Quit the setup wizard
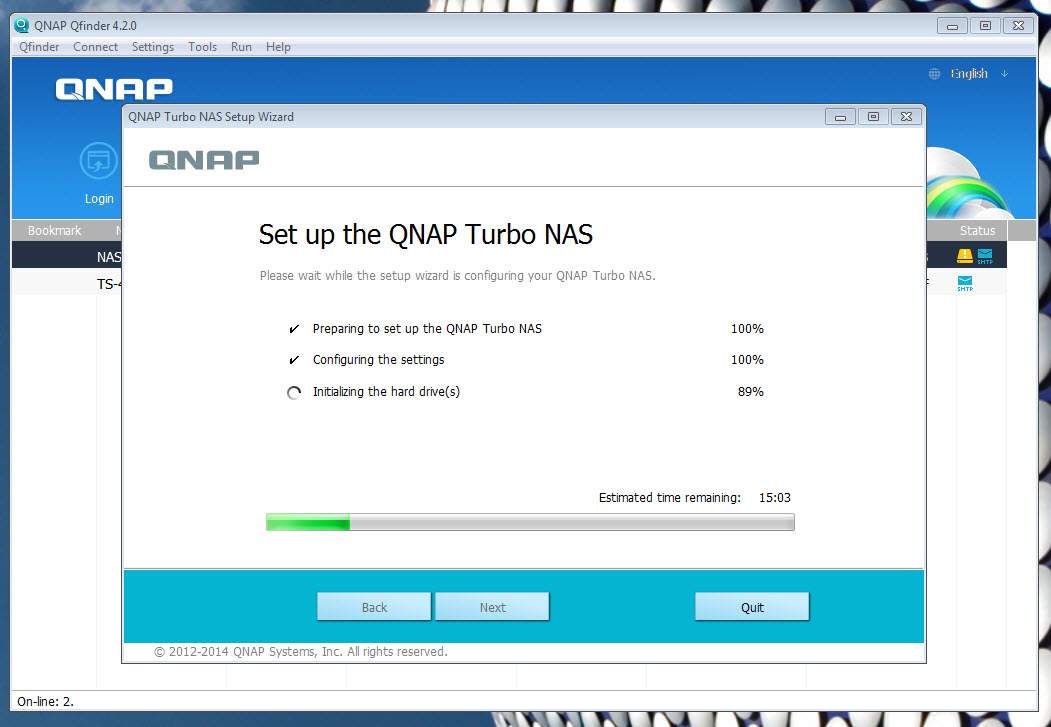 (x=752, y=606)
